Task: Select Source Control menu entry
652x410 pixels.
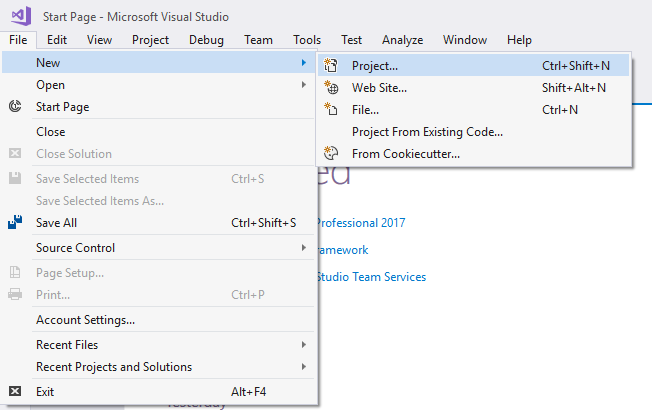Action: click(x=158, y=247)
